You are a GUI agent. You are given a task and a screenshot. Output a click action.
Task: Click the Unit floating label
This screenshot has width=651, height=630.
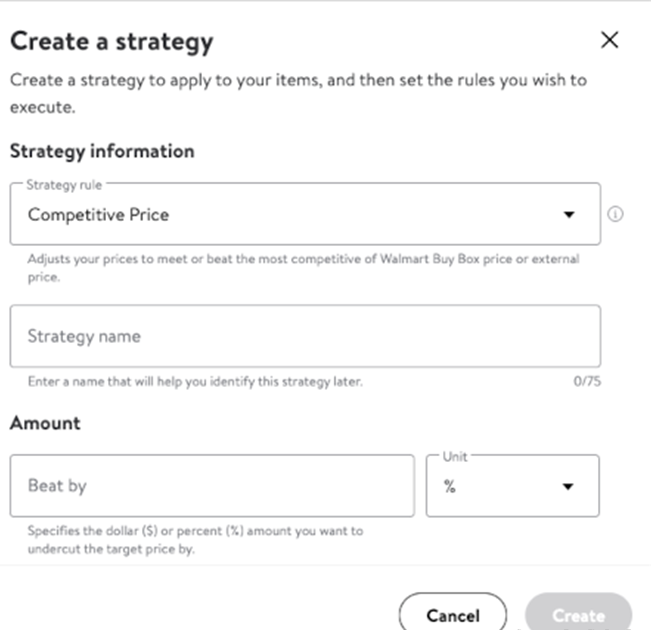coord(455,456)
